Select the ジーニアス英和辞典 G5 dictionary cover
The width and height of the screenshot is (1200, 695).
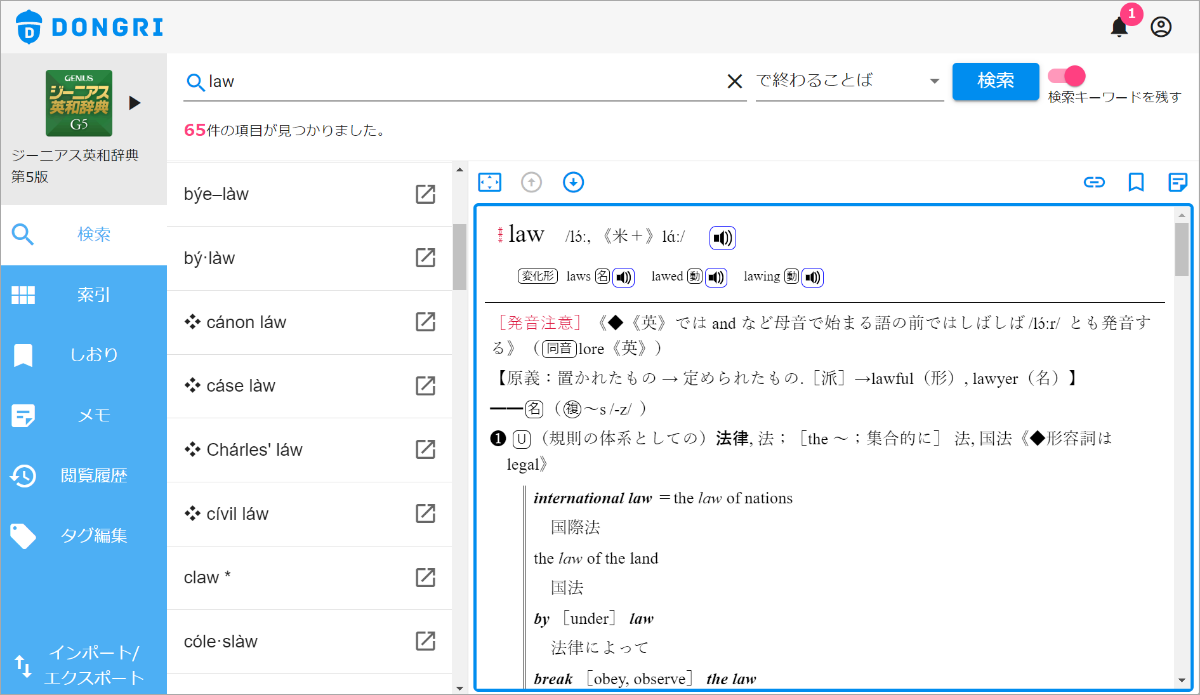(x=79, y=103)
